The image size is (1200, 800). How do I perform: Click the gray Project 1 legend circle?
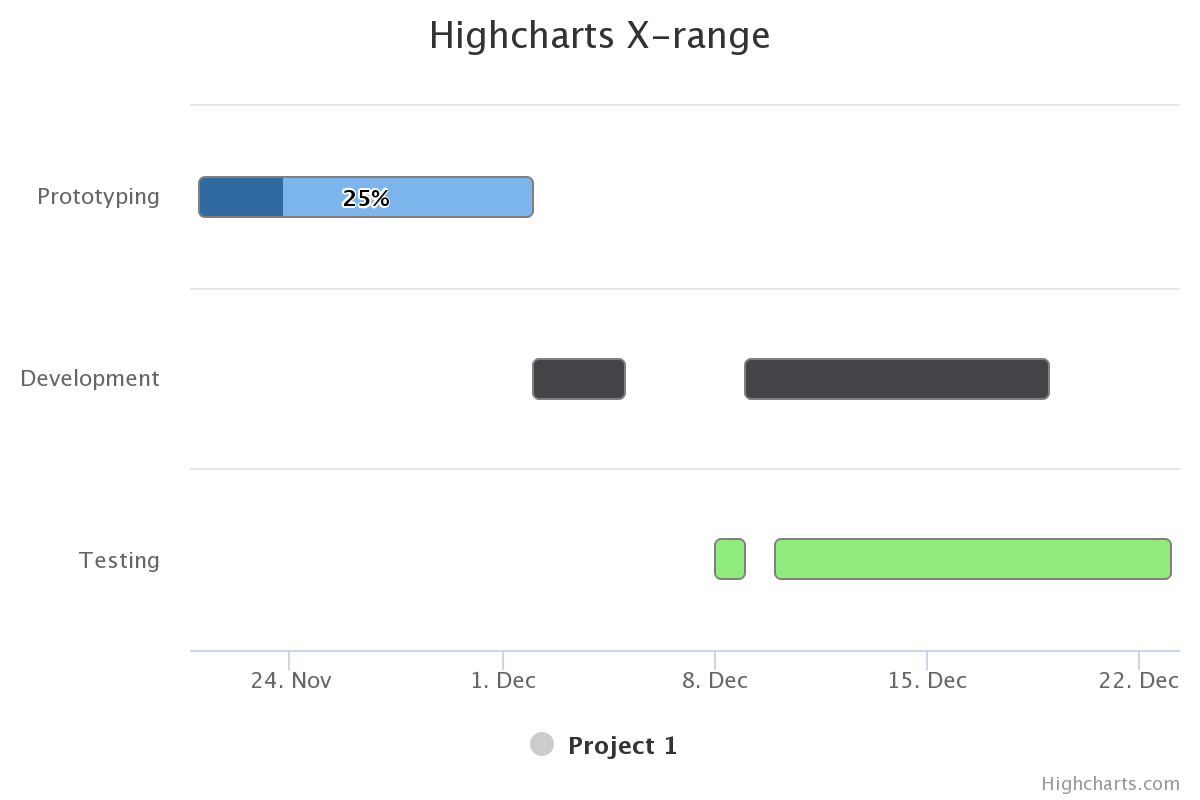click(x=542, y=744)
